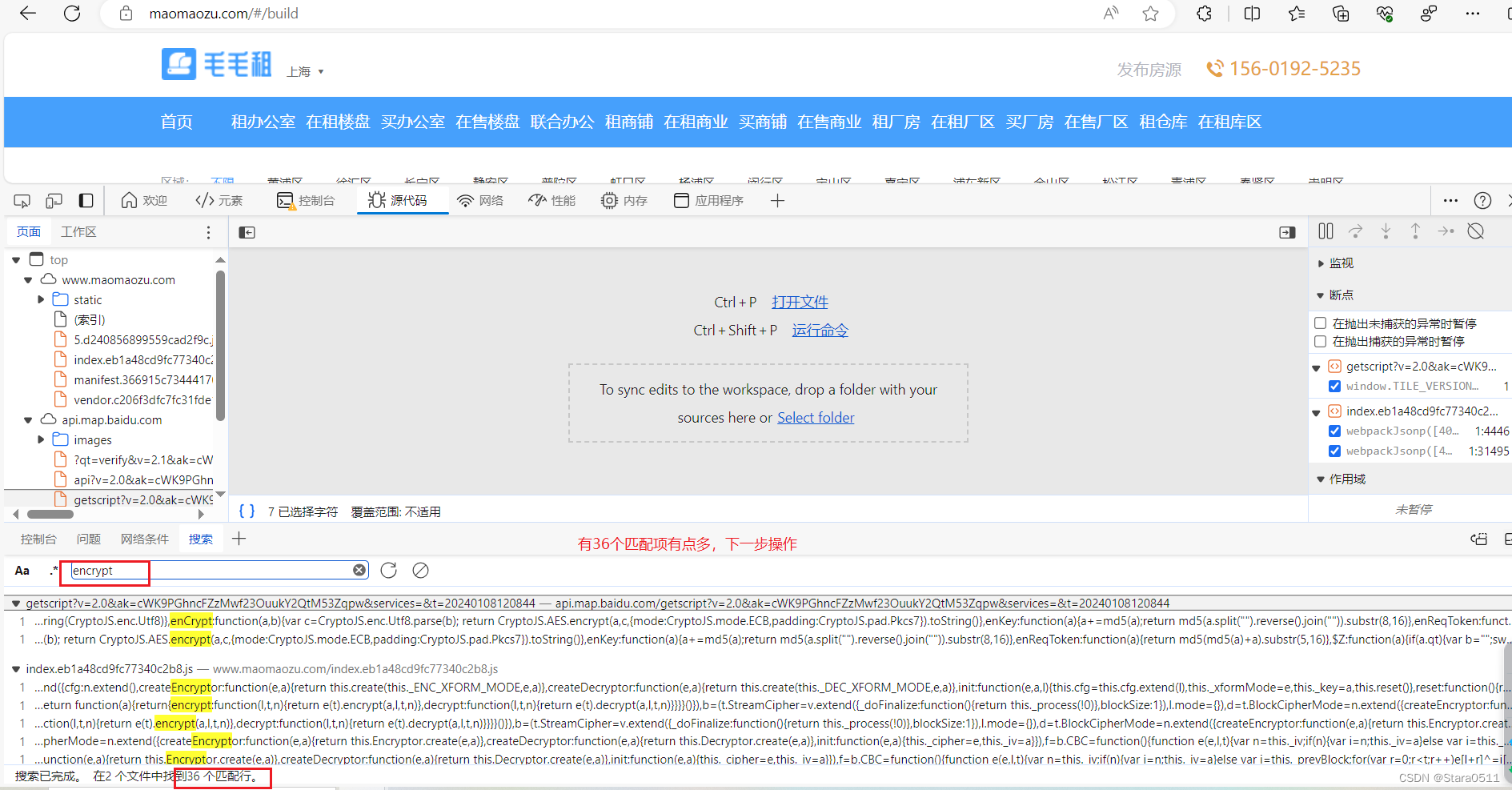Step over next function call icon

click(1355, 231)
